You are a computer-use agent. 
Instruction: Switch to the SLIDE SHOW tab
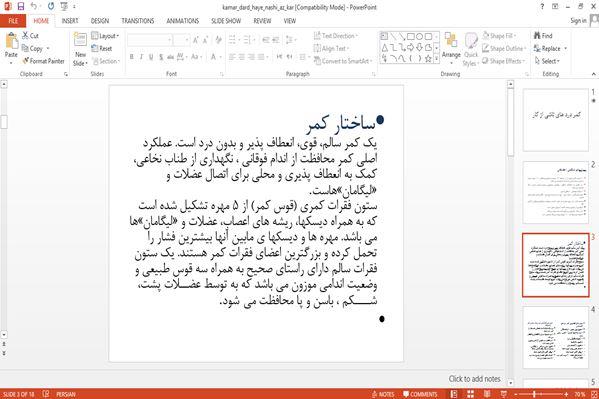tap(226, 21)
